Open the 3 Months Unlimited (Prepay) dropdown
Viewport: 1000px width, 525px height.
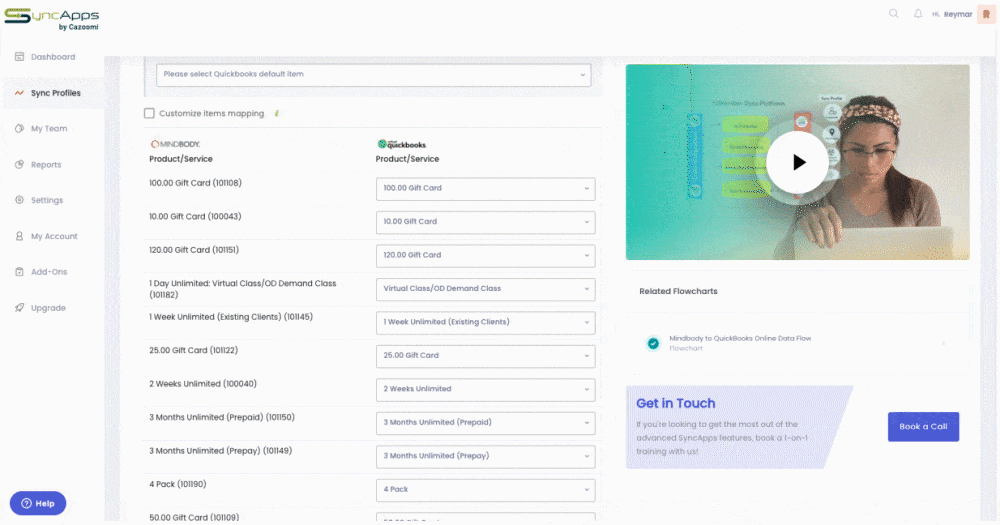coord(485,456)
